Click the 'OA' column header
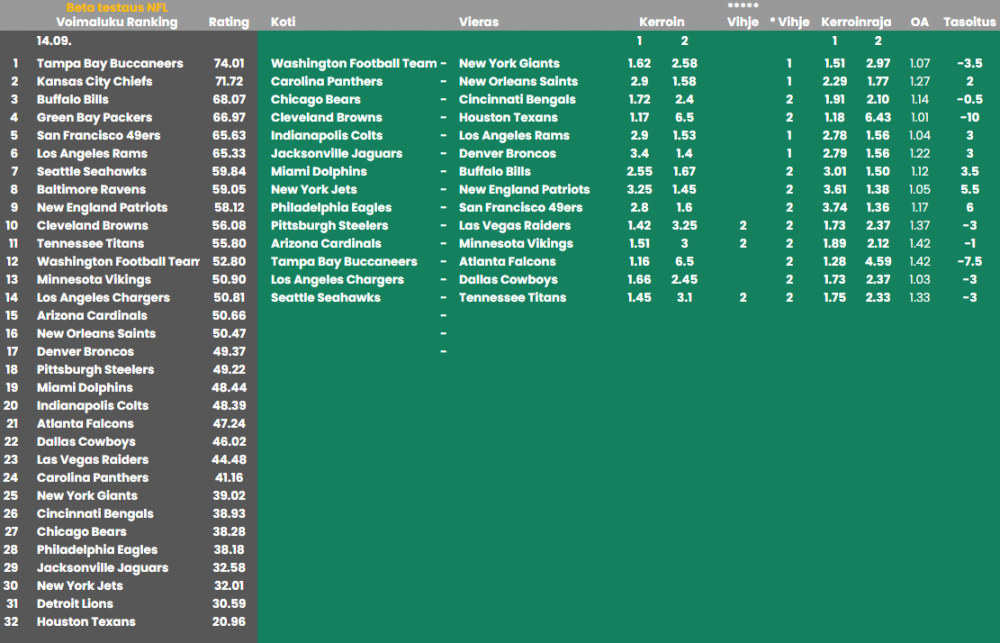 click(920, 22)
